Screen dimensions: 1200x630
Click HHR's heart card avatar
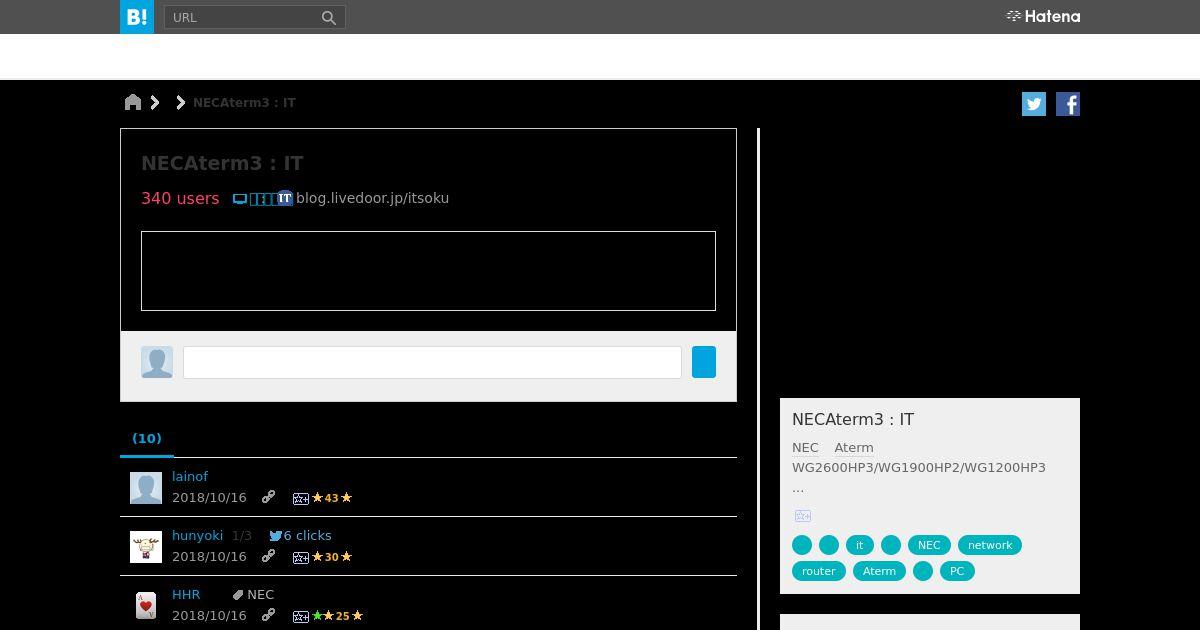(146, 606)
